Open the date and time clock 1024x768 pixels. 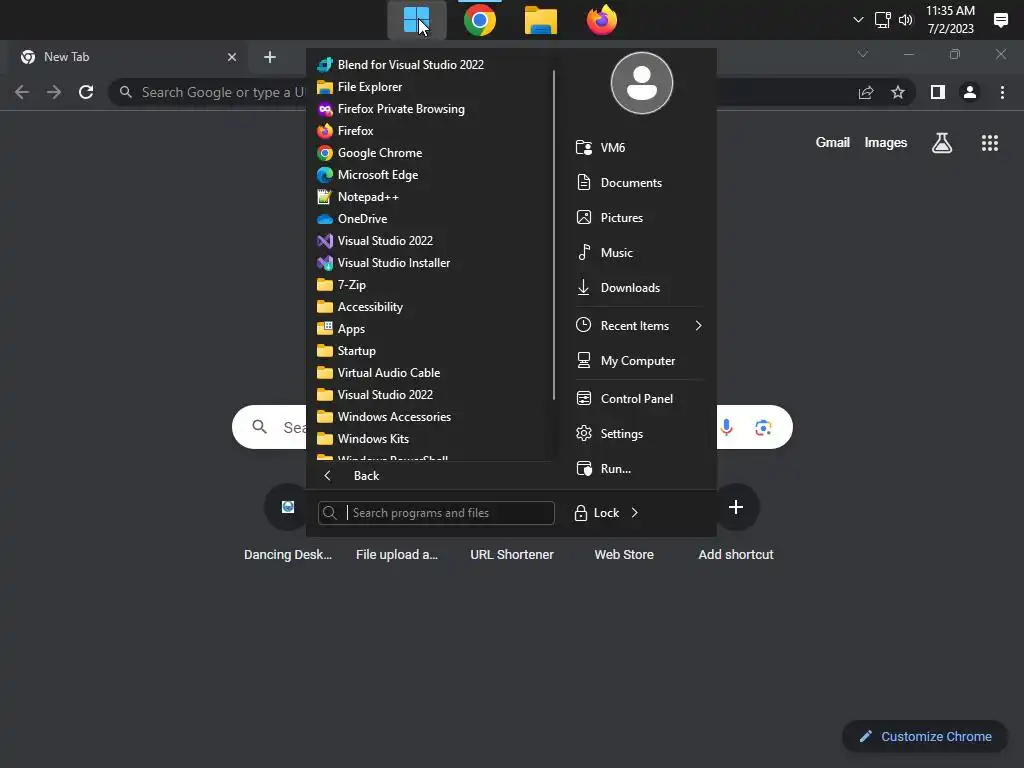point(950,20)
